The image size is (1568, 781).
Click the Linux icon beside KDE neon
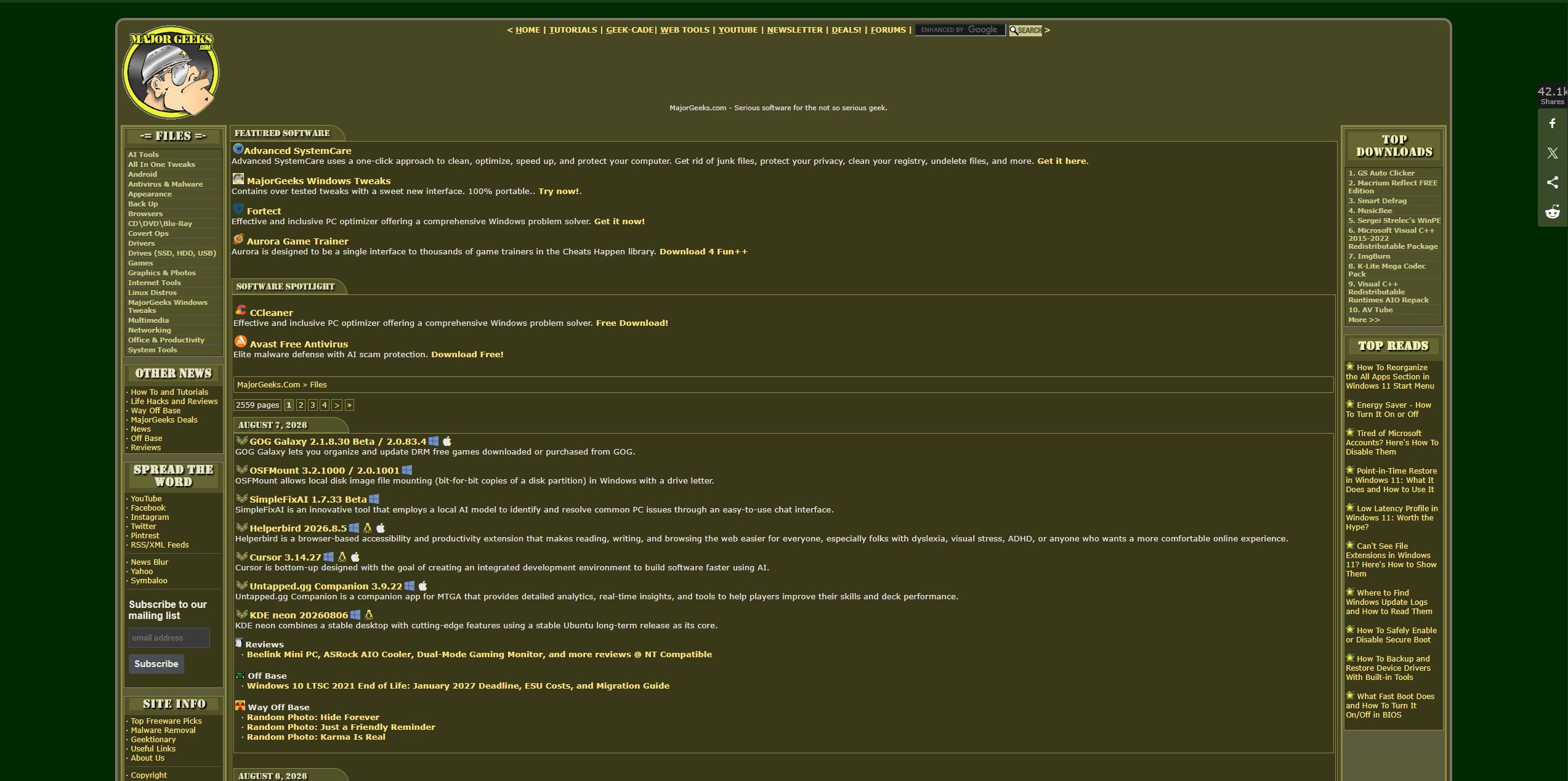coord(369,615)
